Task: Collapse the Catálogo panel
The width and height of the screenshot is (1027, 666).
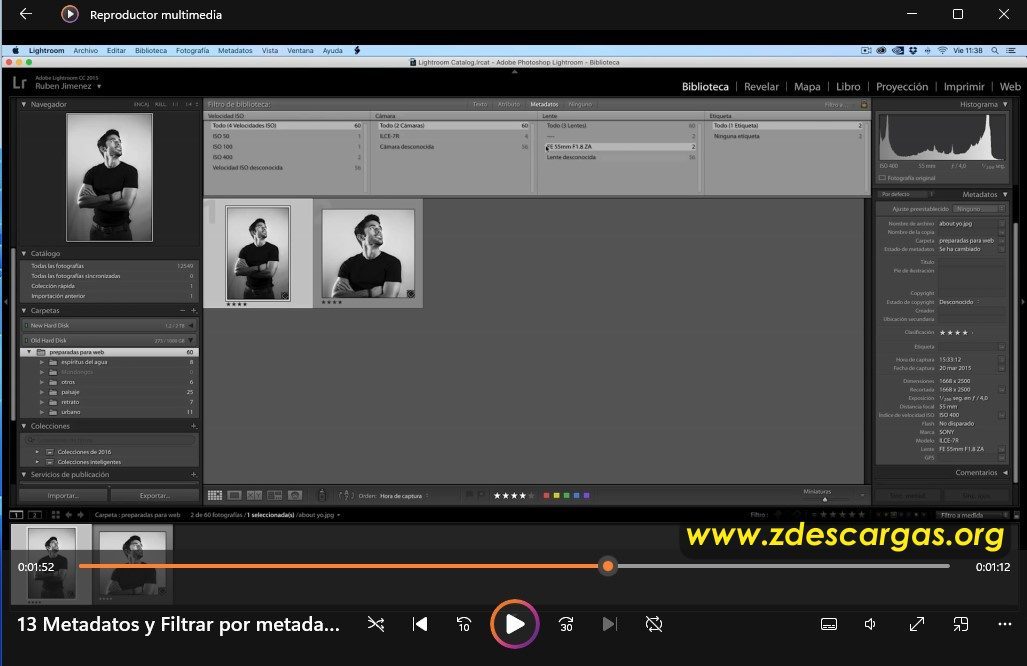Action: coord(24,253)
